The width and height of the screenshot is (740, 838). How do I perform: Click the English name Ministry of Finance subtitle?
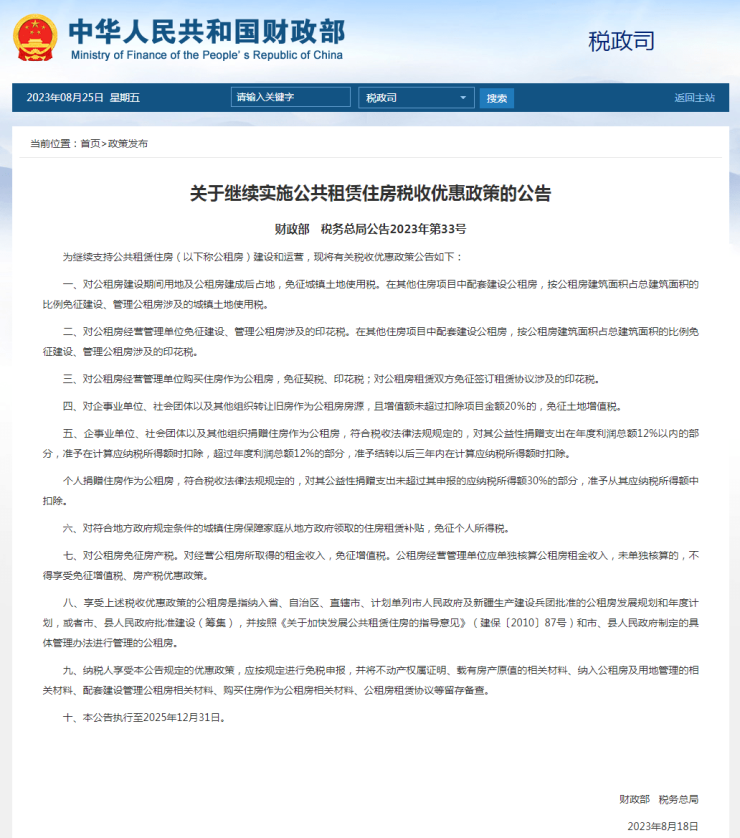coord(207,55)
